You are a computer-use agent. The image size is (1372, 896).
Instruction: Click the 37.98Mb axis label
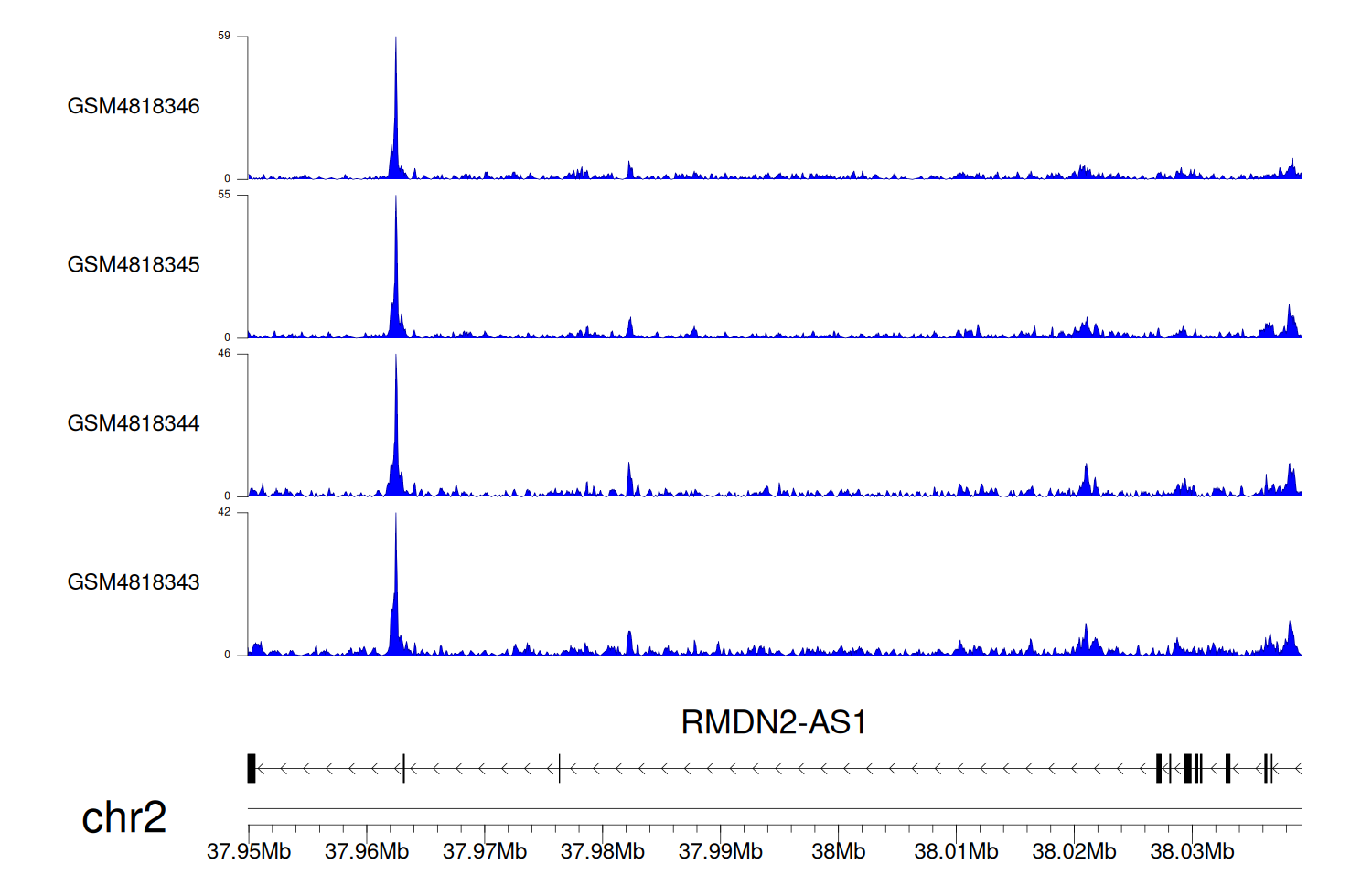click(x=603, y=851)
